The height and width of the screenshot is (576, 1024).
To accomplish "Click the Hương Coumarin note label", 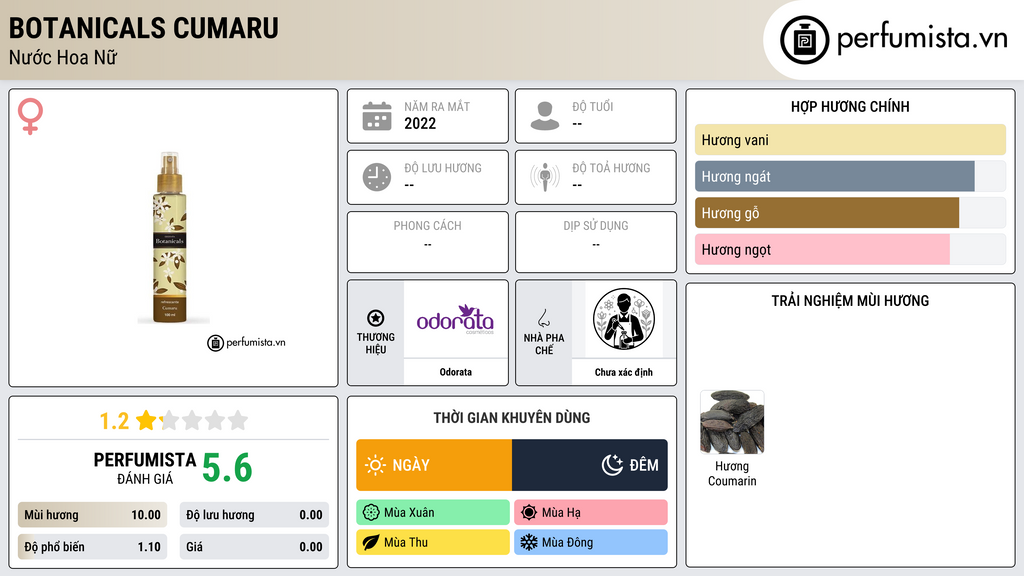I will point(732,473).
